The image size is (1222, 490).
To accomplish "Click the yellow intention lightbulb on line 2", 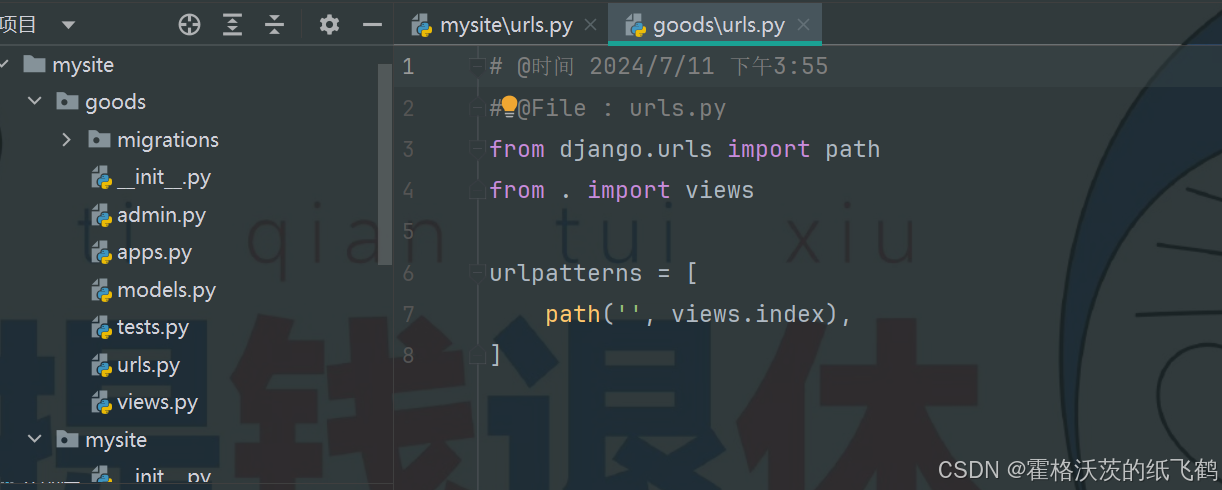I will pos(509,106).
